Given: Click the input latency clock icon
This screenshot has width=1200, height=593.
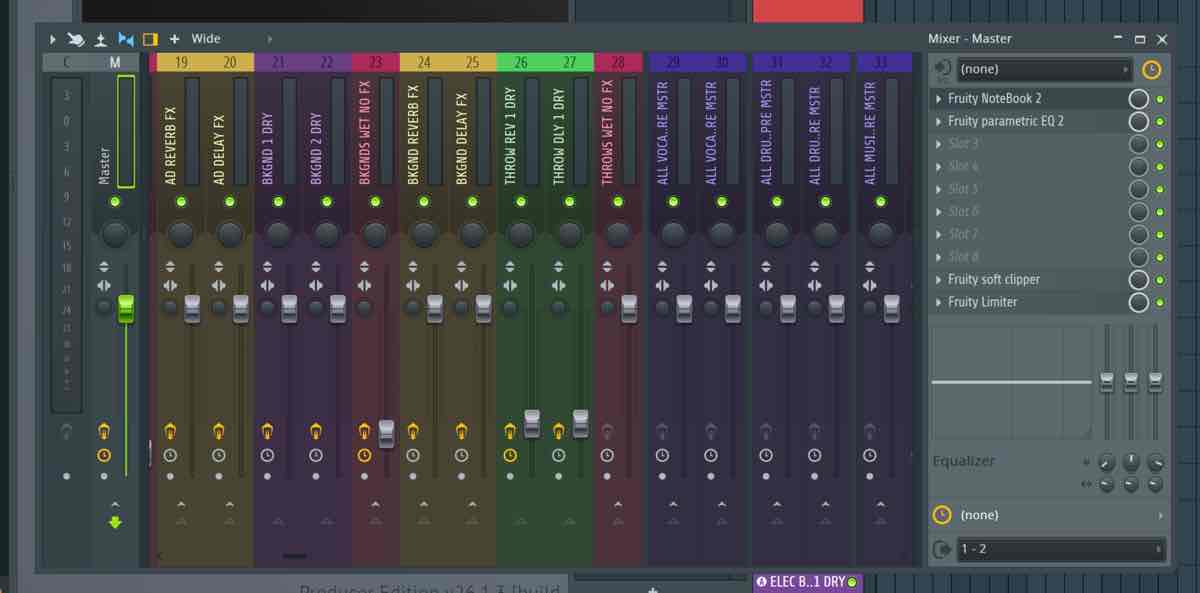Looking at the screenshot, I should tap(1152, 69).
